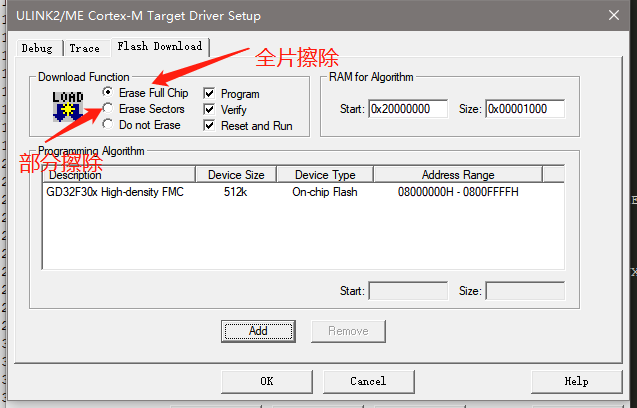Click the Device Size column header
This screenshot has height=408, width=637.
coord(236,175)
